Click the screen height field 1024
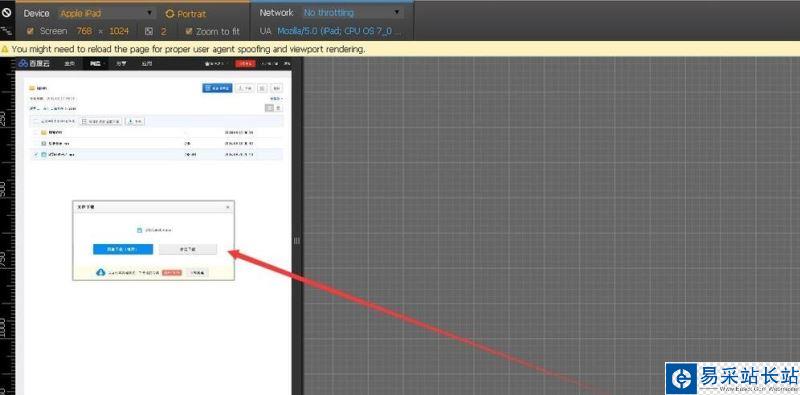800x395 pixels. click(x=119, y=31)
